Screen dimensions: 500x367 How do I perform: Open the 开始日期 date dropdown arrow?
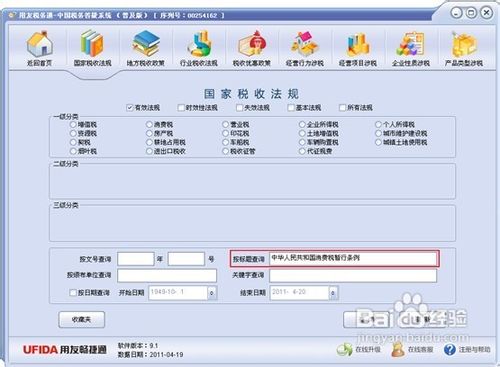(x=212, y=293)
